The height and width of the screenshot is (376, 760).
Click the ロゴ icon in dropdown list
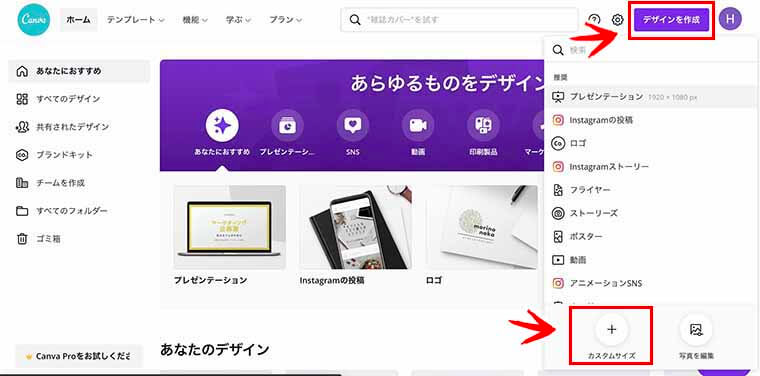(558, 143)
